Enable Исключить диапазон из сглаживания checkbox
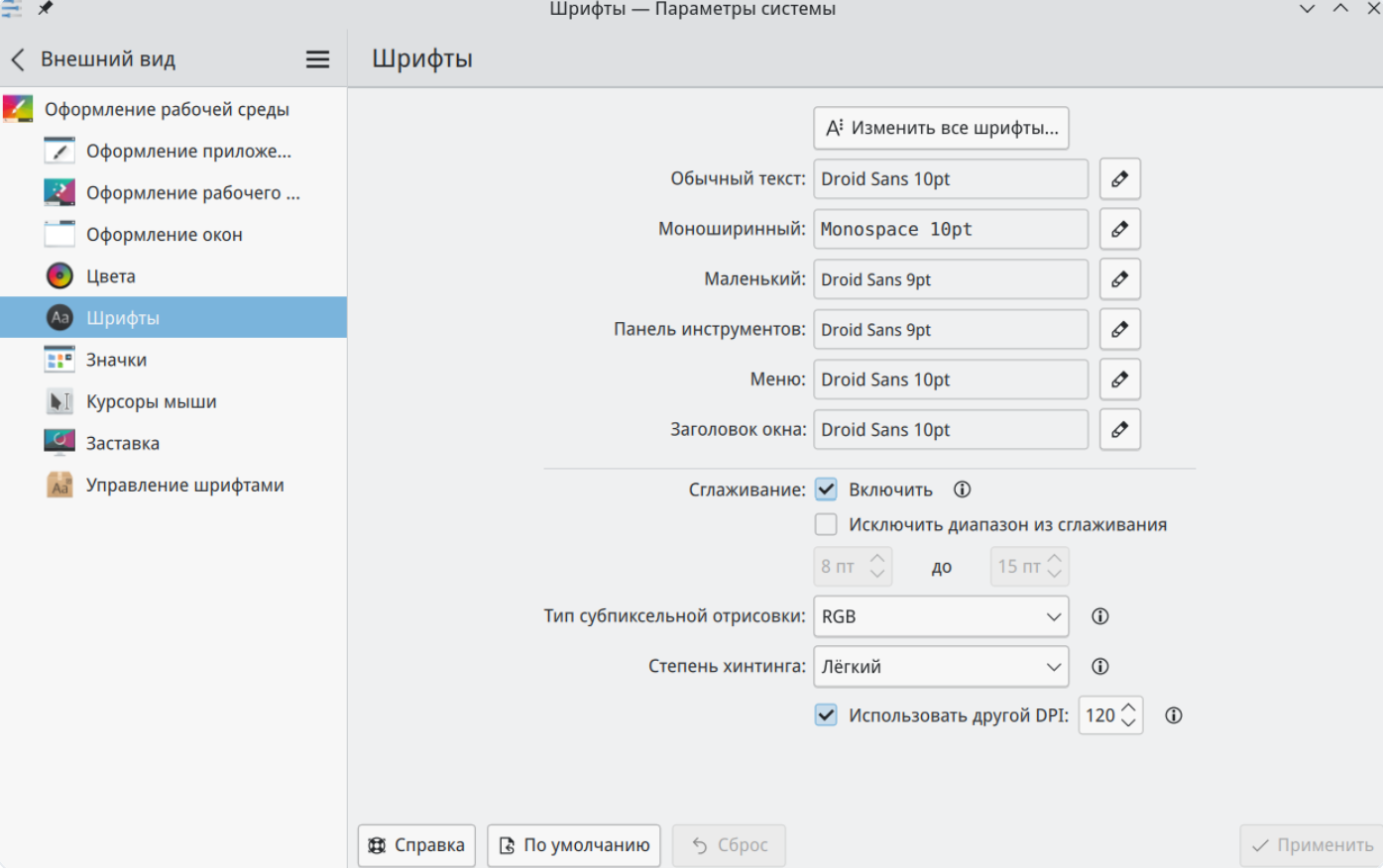 tap(826, 524)
